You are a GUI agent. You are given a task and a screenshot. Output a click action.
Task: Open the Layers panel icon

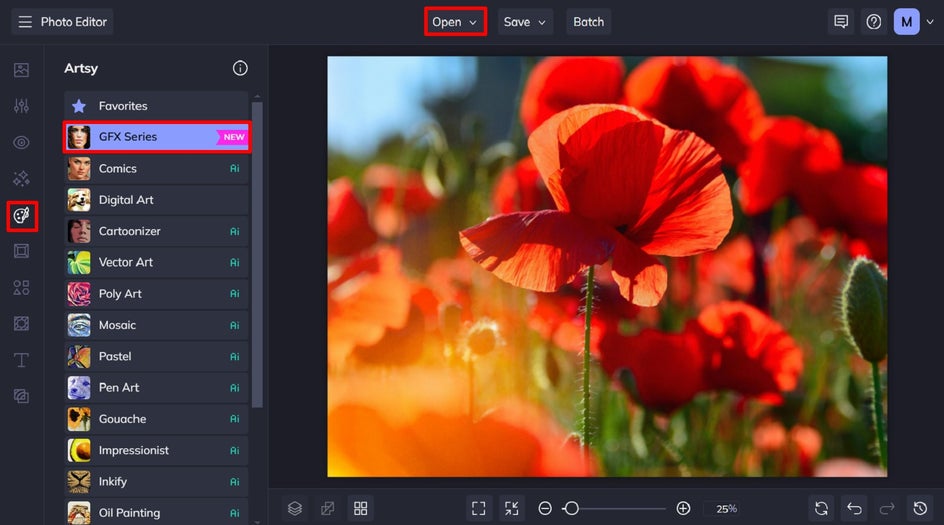coord(294,509)
